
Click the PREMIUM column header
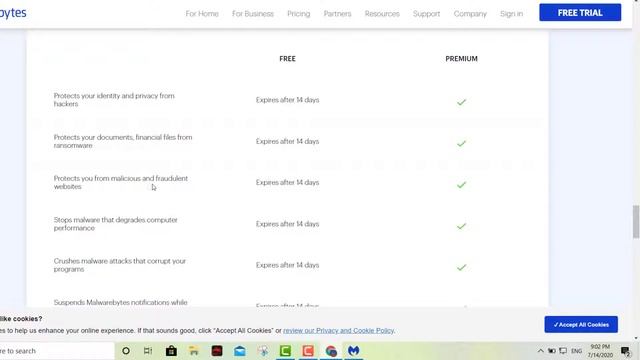[x=461, y=58]
